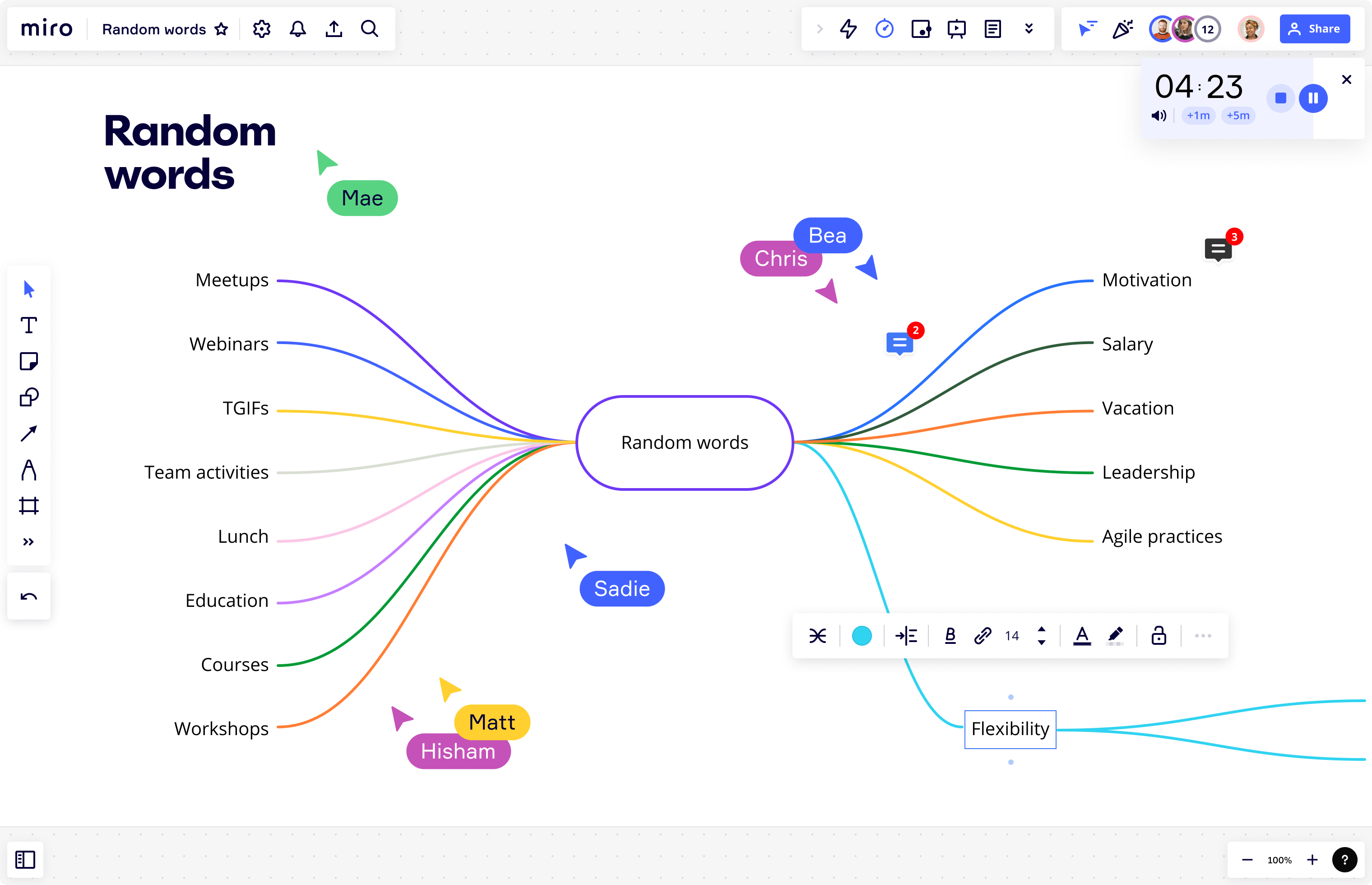Image resolution: width=1372 pixels, height=885 pixels.
Task: Pause the running countdown timer
Action: pyautogui.click(x=1313, y=98)
